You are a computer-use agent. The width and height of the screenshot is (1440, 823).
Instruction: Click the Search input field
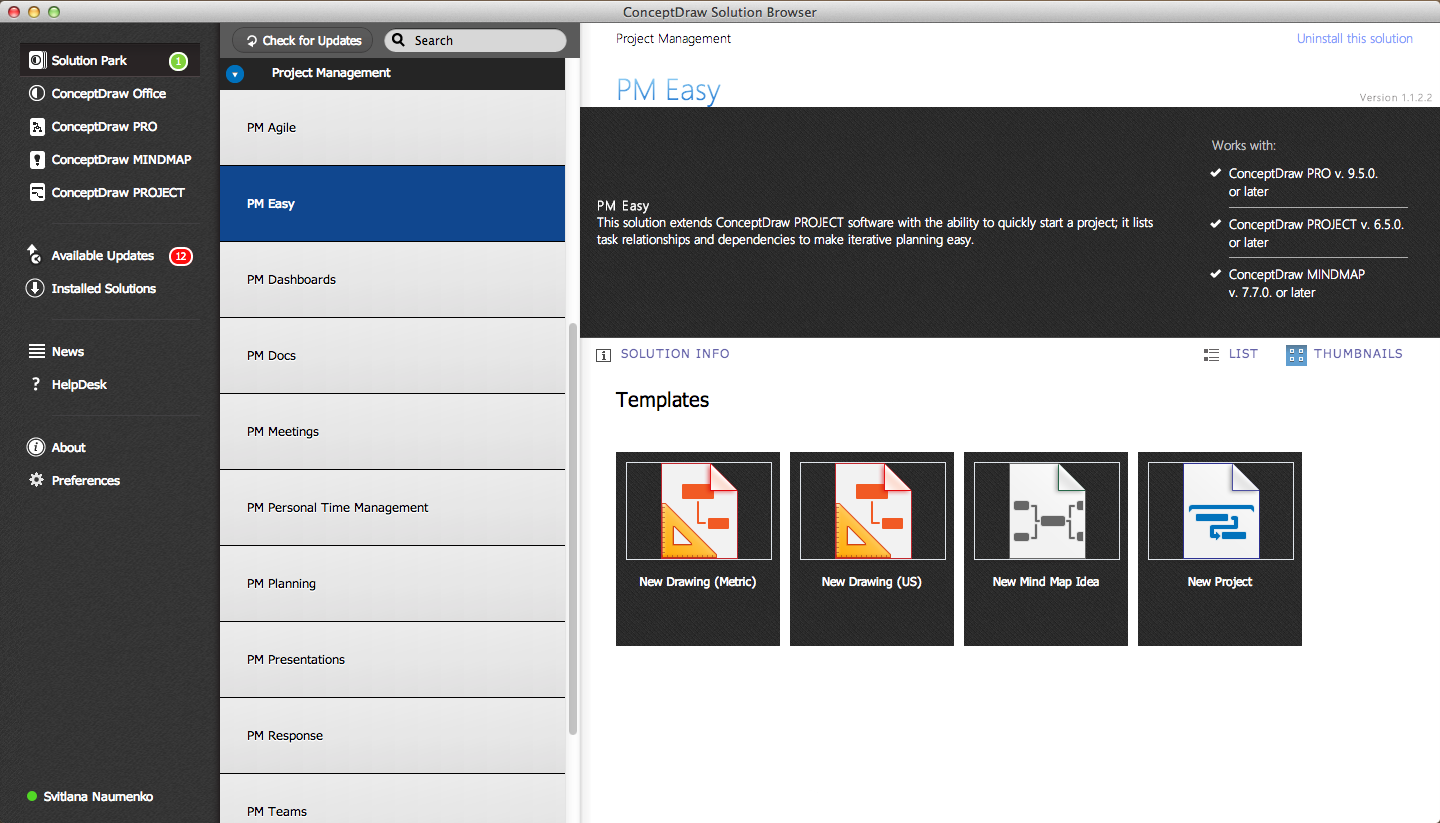475,41
